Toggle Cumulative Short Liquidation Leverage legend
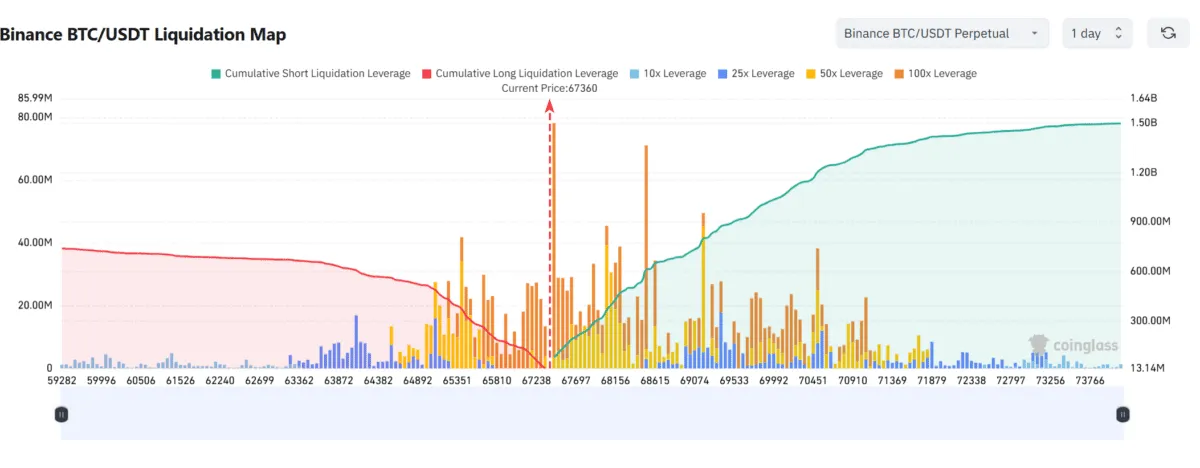Viewport: 1200px width, 468px height. [310, 74]
